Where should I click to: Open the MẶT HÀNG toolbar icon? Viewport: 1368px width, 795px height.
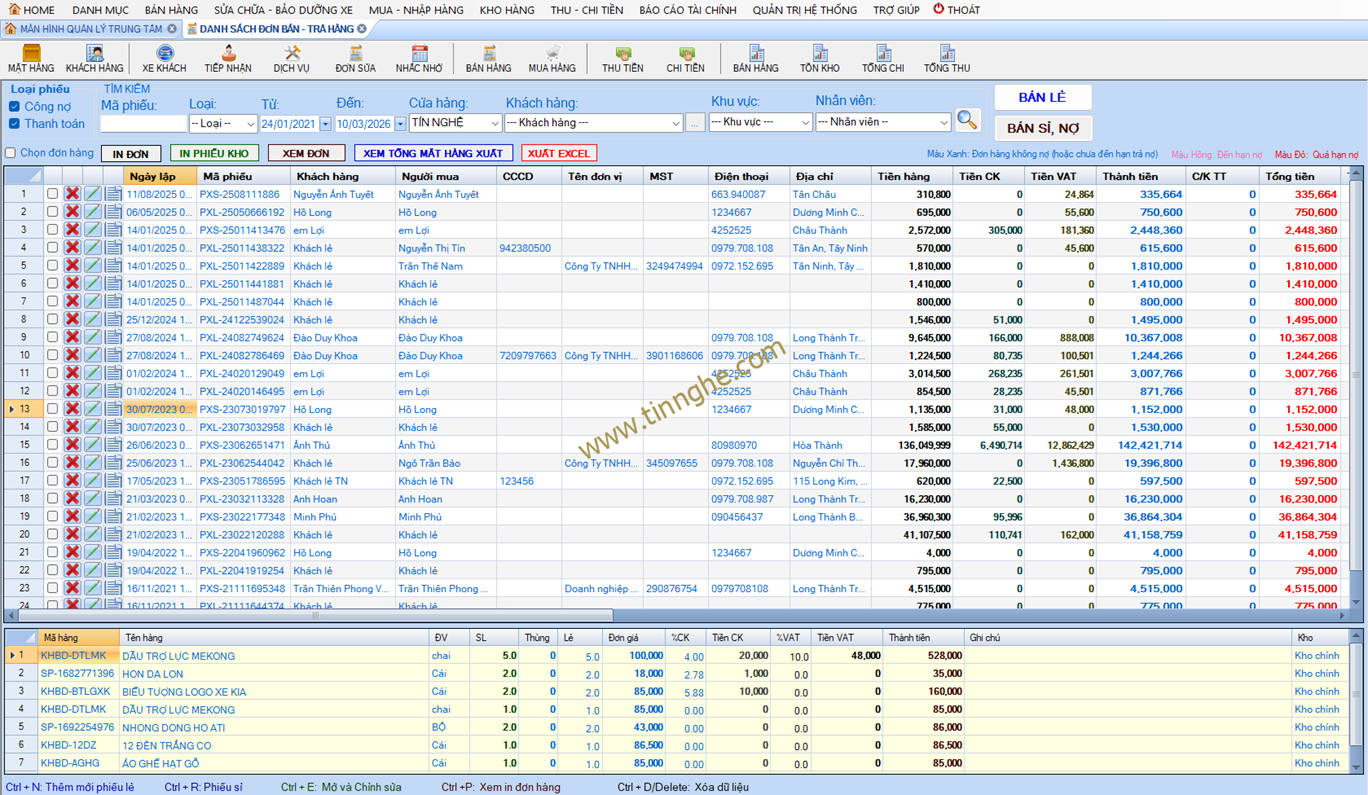point(31,58)
